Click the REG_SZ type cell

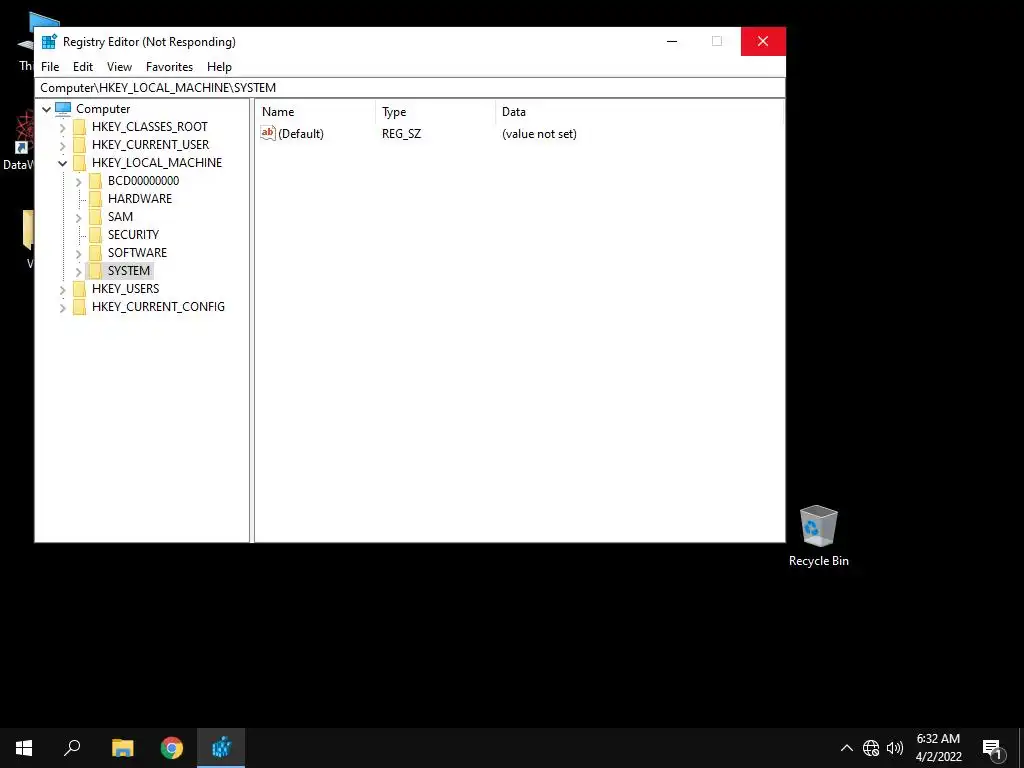pos(402,134)
